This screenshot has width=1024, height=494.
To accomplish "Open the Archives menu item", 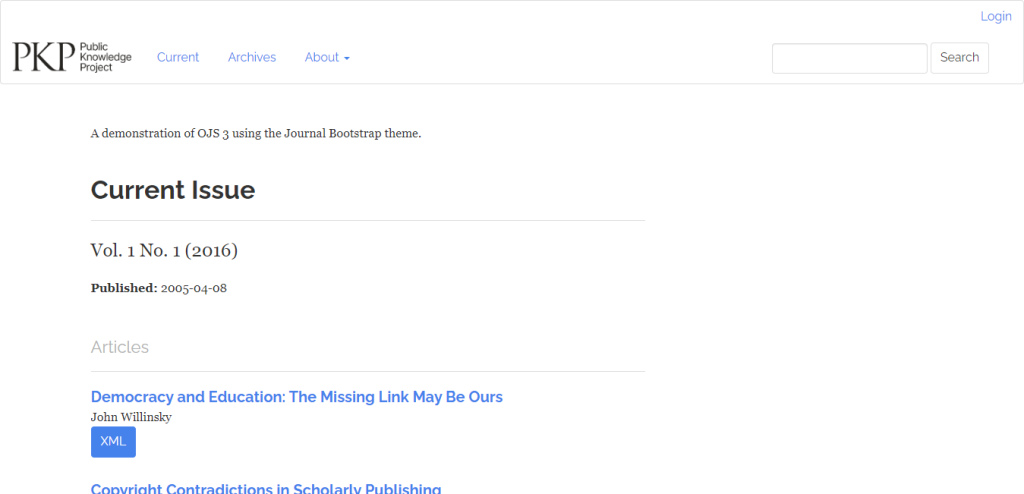I will (252, 57).
